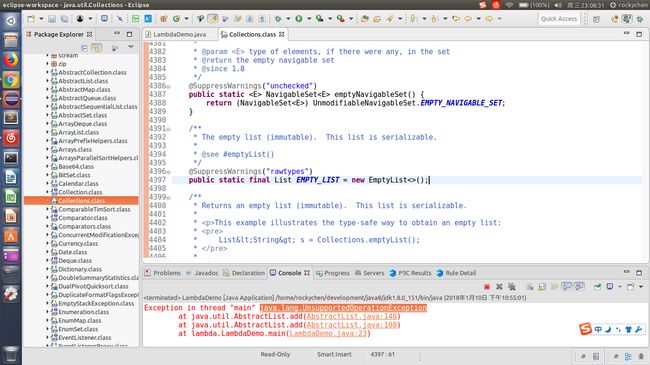This screenshot has width=650, height=365.
Task: Click the Run Last Tool icon
Action: (x=320, y=19)
